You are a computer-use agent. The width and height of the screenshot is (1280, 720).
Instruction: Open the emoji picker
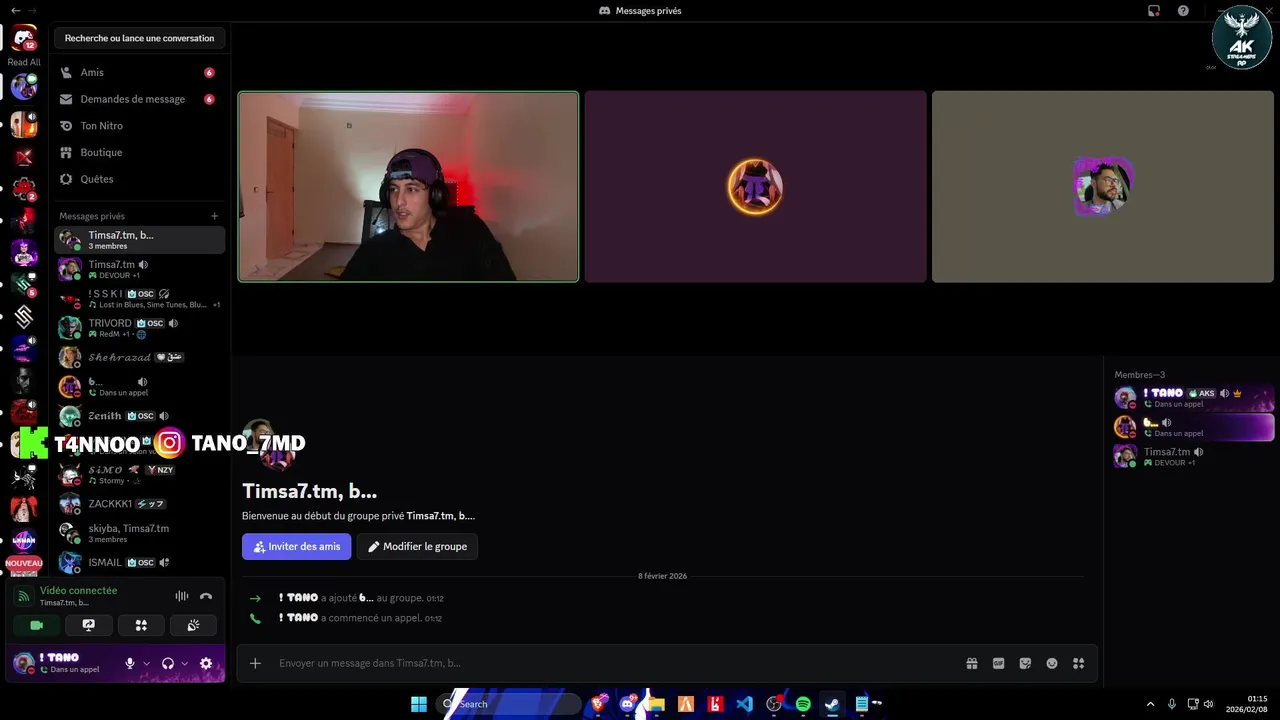pos(1052,663)
